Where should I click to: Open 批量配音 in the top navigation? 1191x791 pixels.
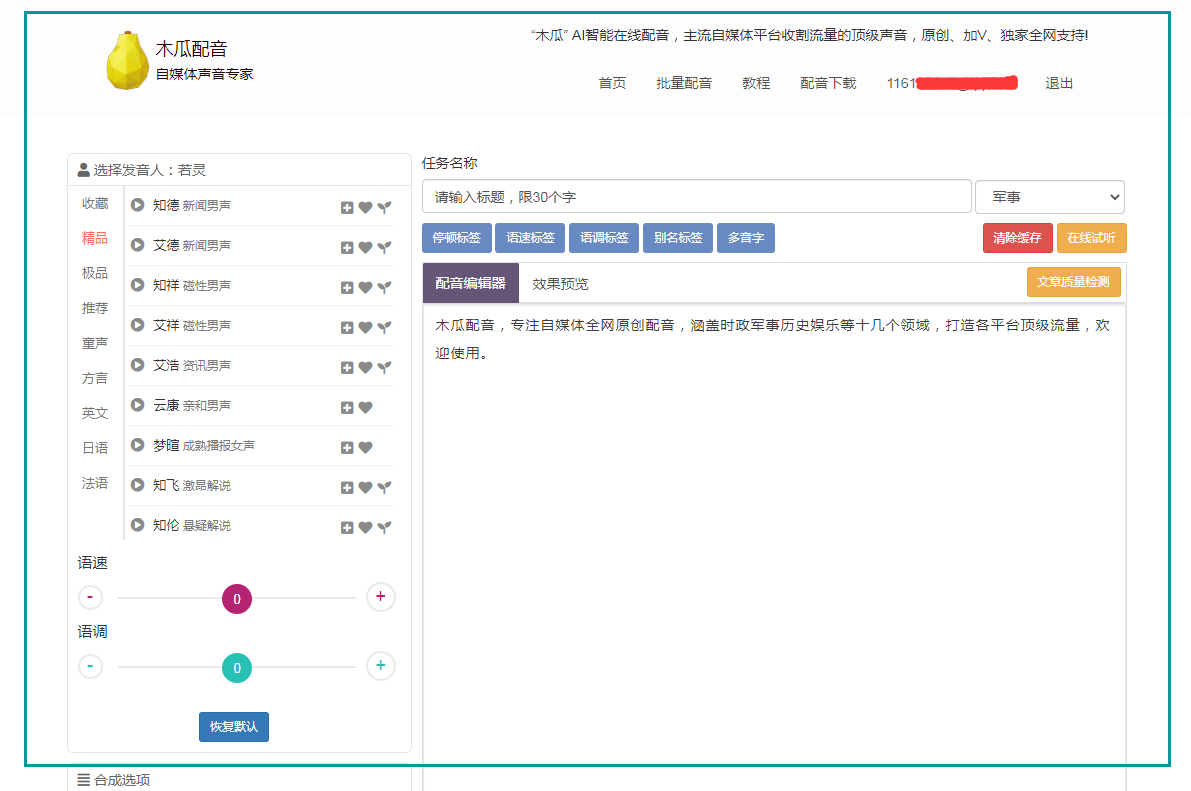pyautogui.click(x=684, y=83)
